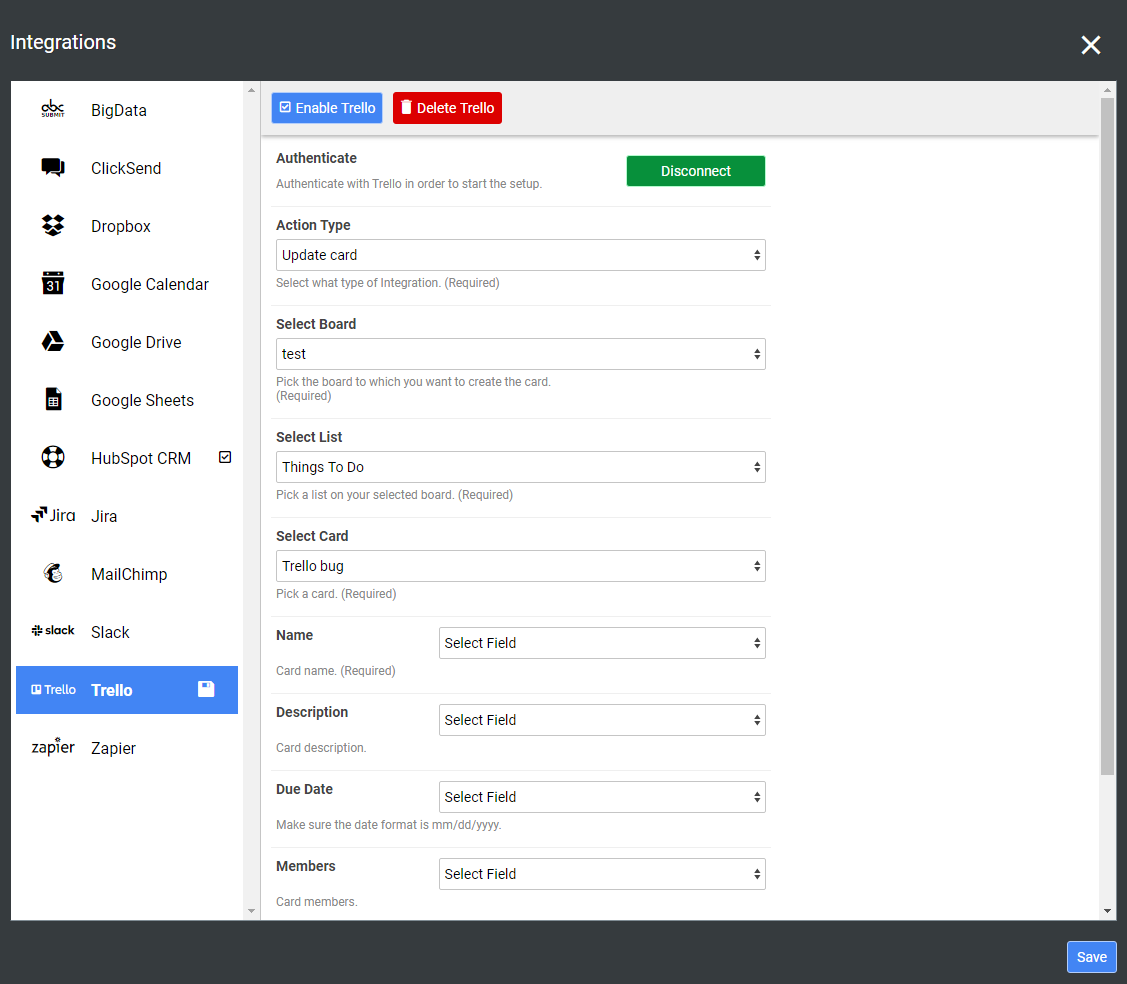Open the Google Drive integration
The image size is (1127, 984).
[x=126, y=342]
